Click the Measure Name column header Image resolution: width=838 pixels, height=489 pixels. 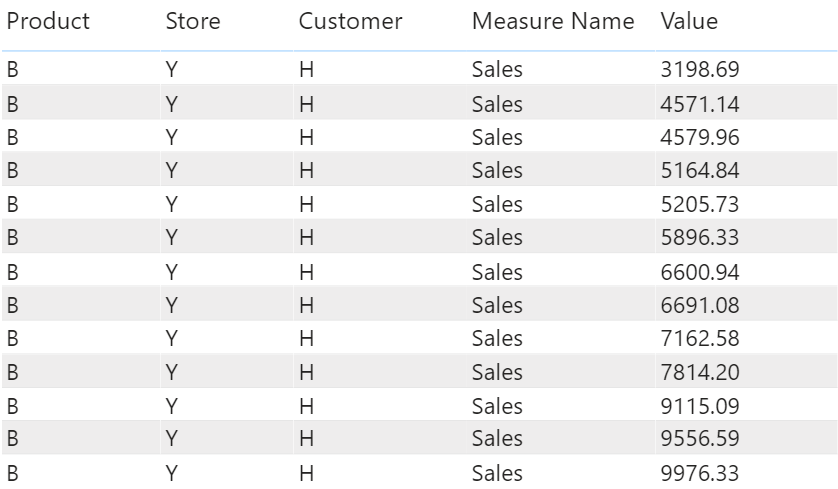pyautogui.click(x=553, y=21)
